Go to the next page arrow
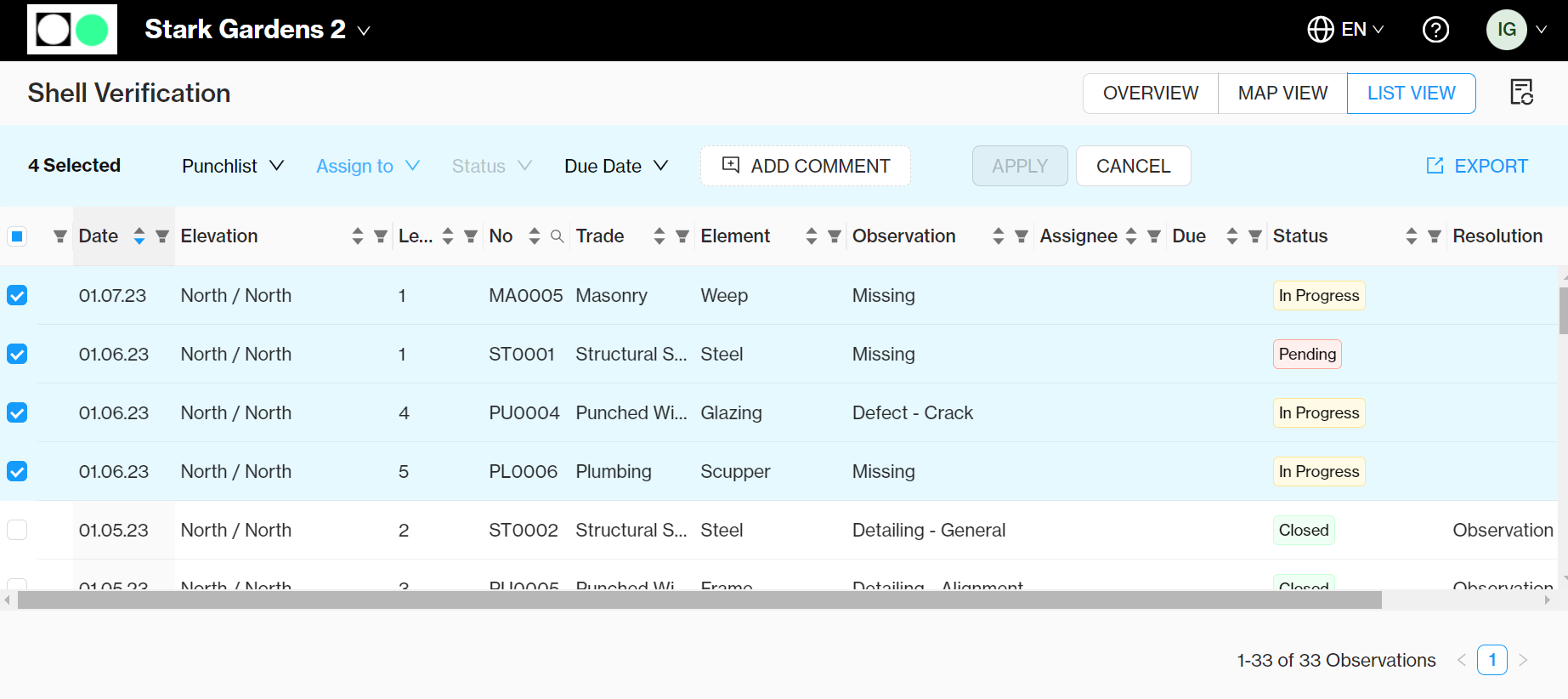The height and width of the screenshot is (699, 1568). point(1523,660)
